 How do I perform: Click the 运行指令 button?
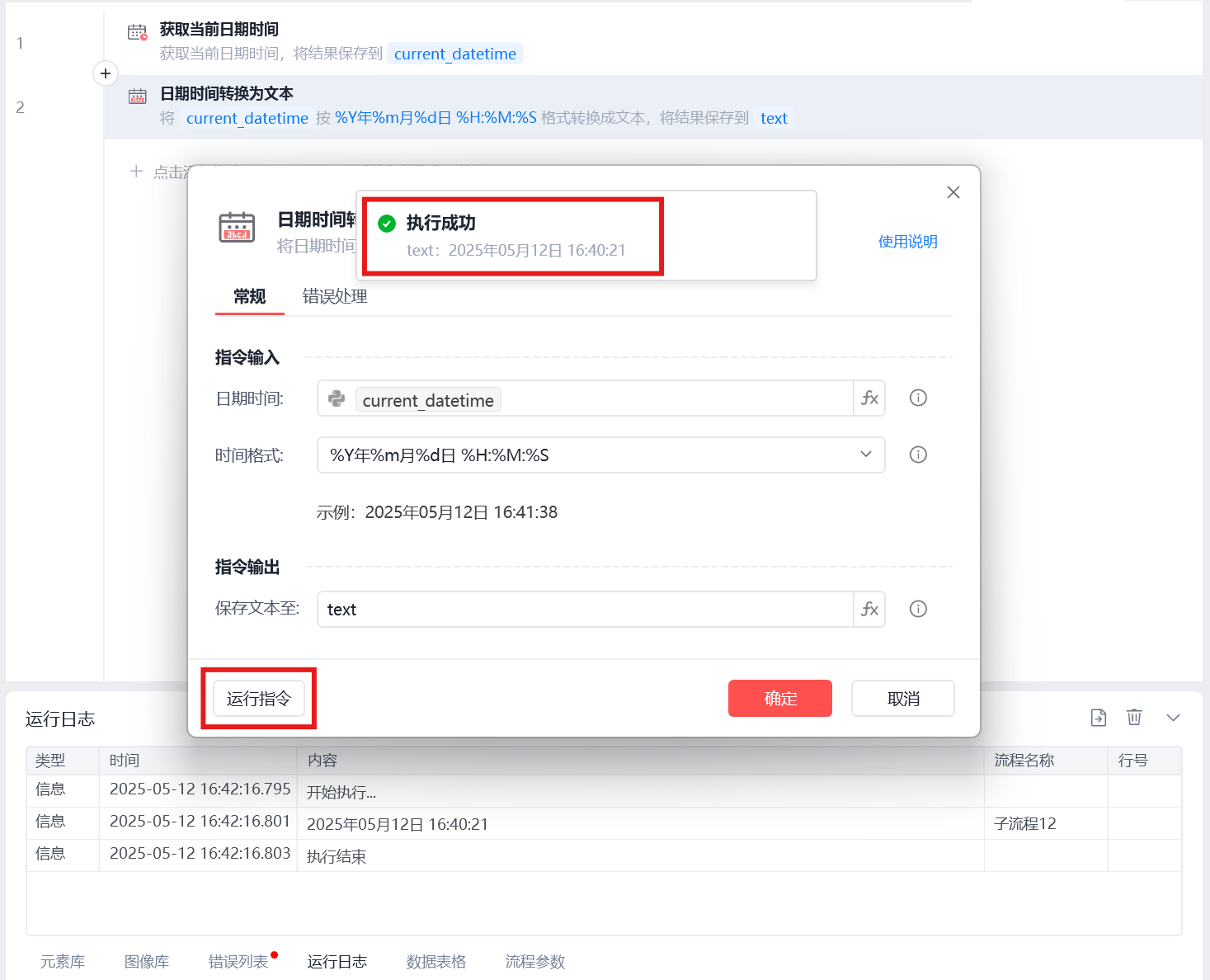[x=259, y=699]
